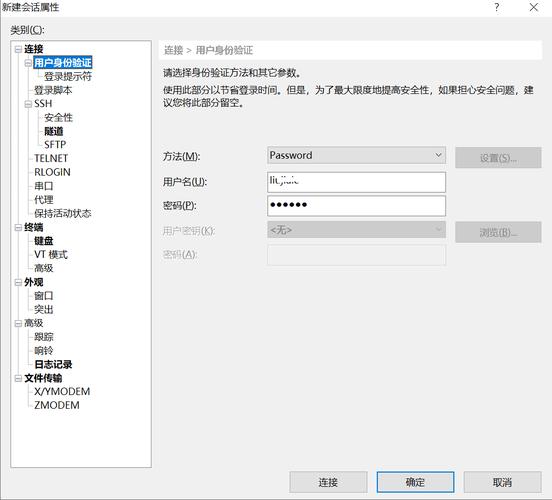Open 键盘 settings page
Screen dimensions: 552x500
pos(44,241)
